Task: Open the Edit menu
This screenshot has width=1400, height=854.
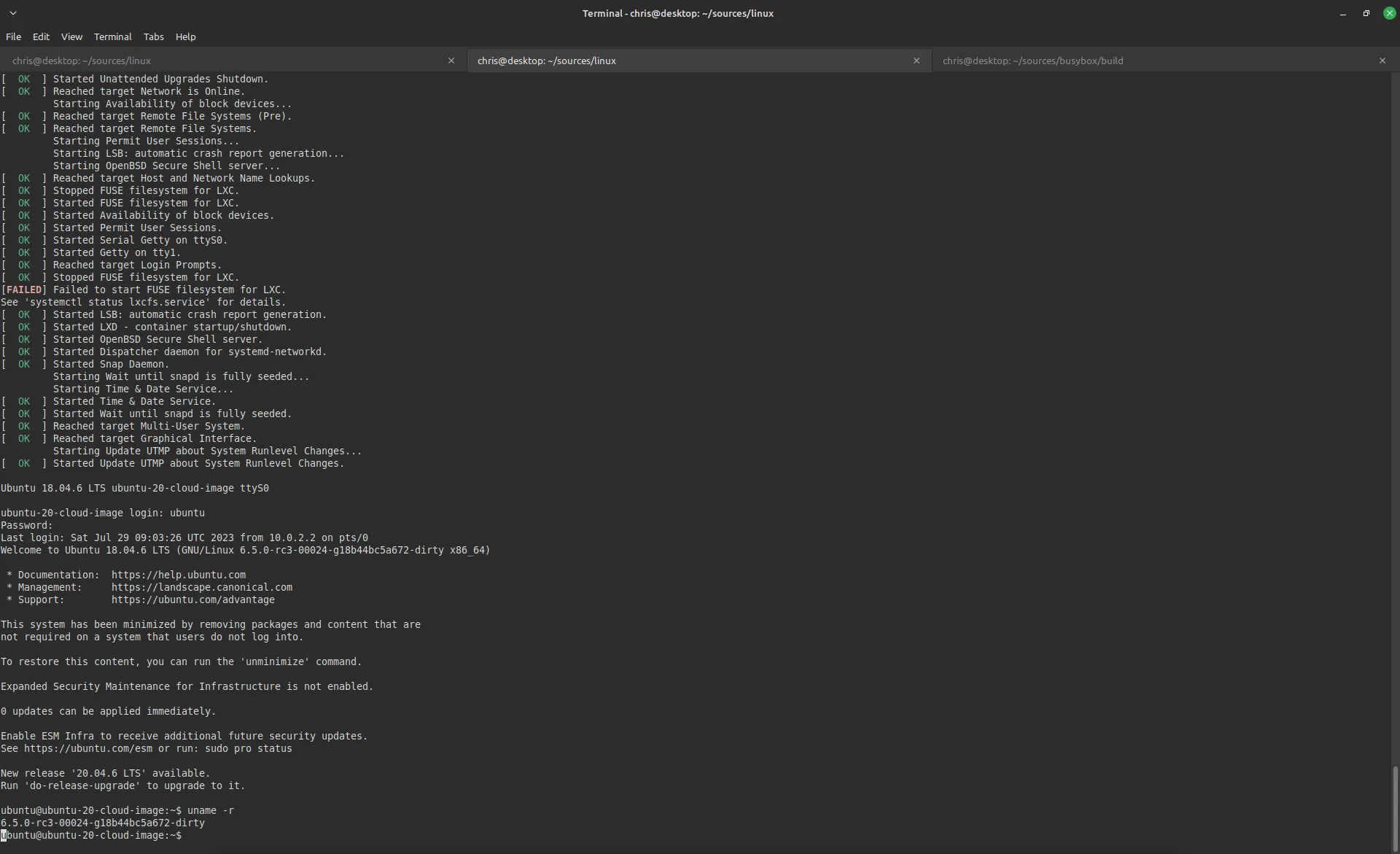Action: point(41,36)
